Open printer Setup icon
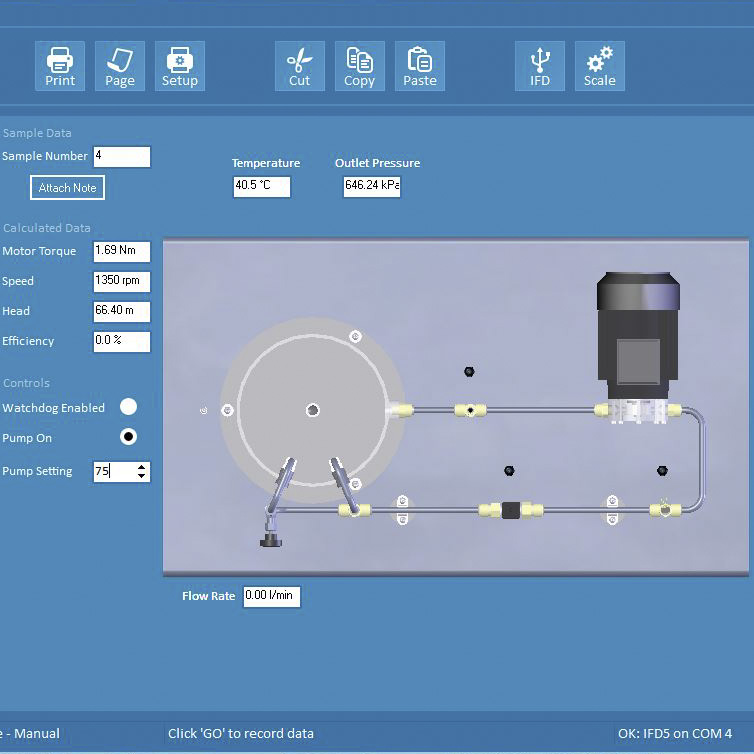This screenshot has height=754, width=754. tap(180, 66)
